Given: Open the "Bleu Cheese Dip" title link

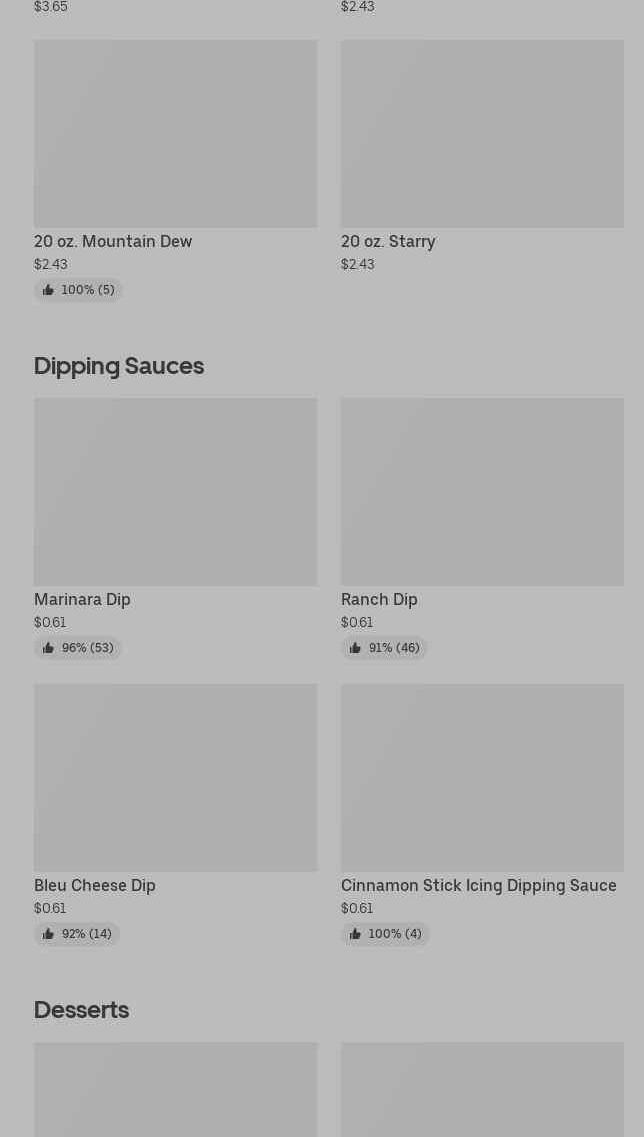Looking at the screenshot, I should [x=95, y=885].
